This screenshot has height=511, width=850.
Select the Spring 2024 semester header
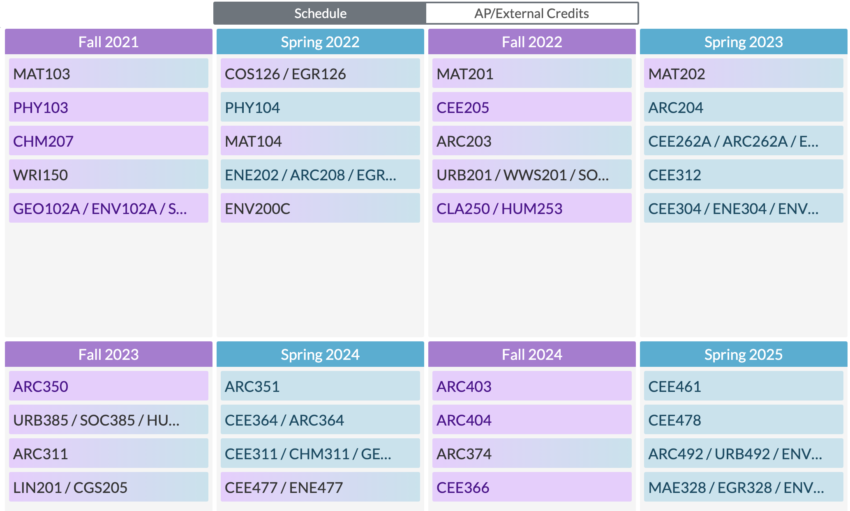[x=320, y=354]
